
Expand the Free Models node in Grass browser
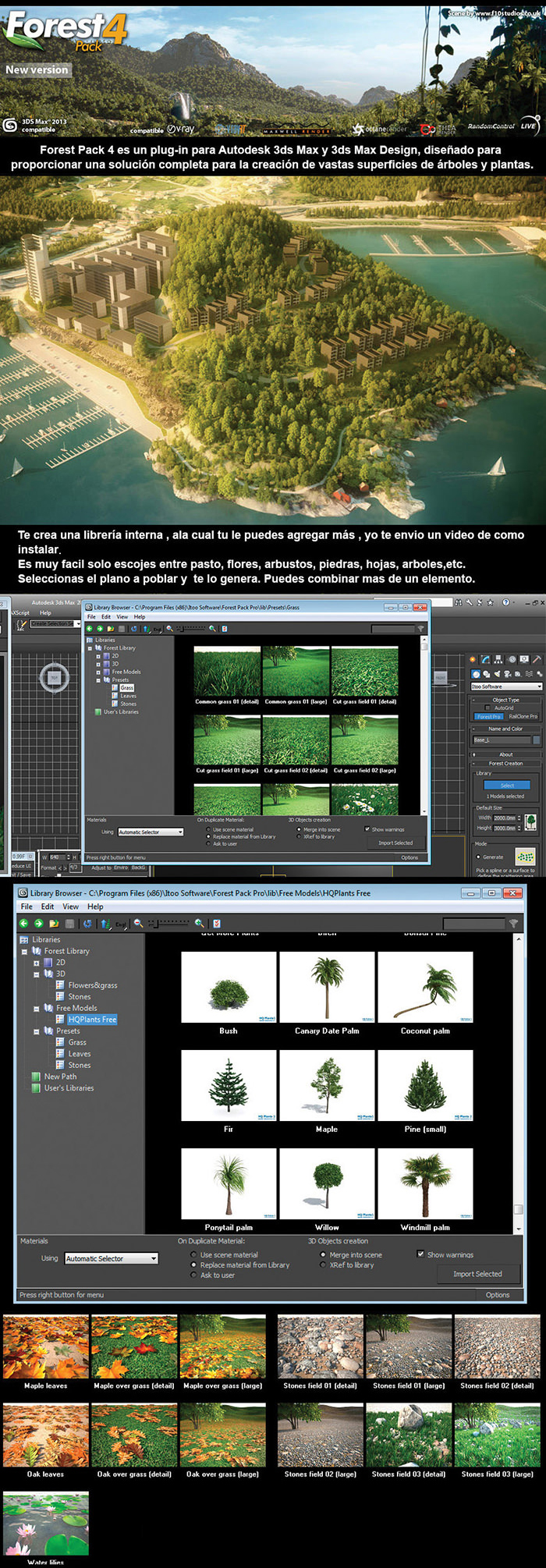(x=98, y=672)
